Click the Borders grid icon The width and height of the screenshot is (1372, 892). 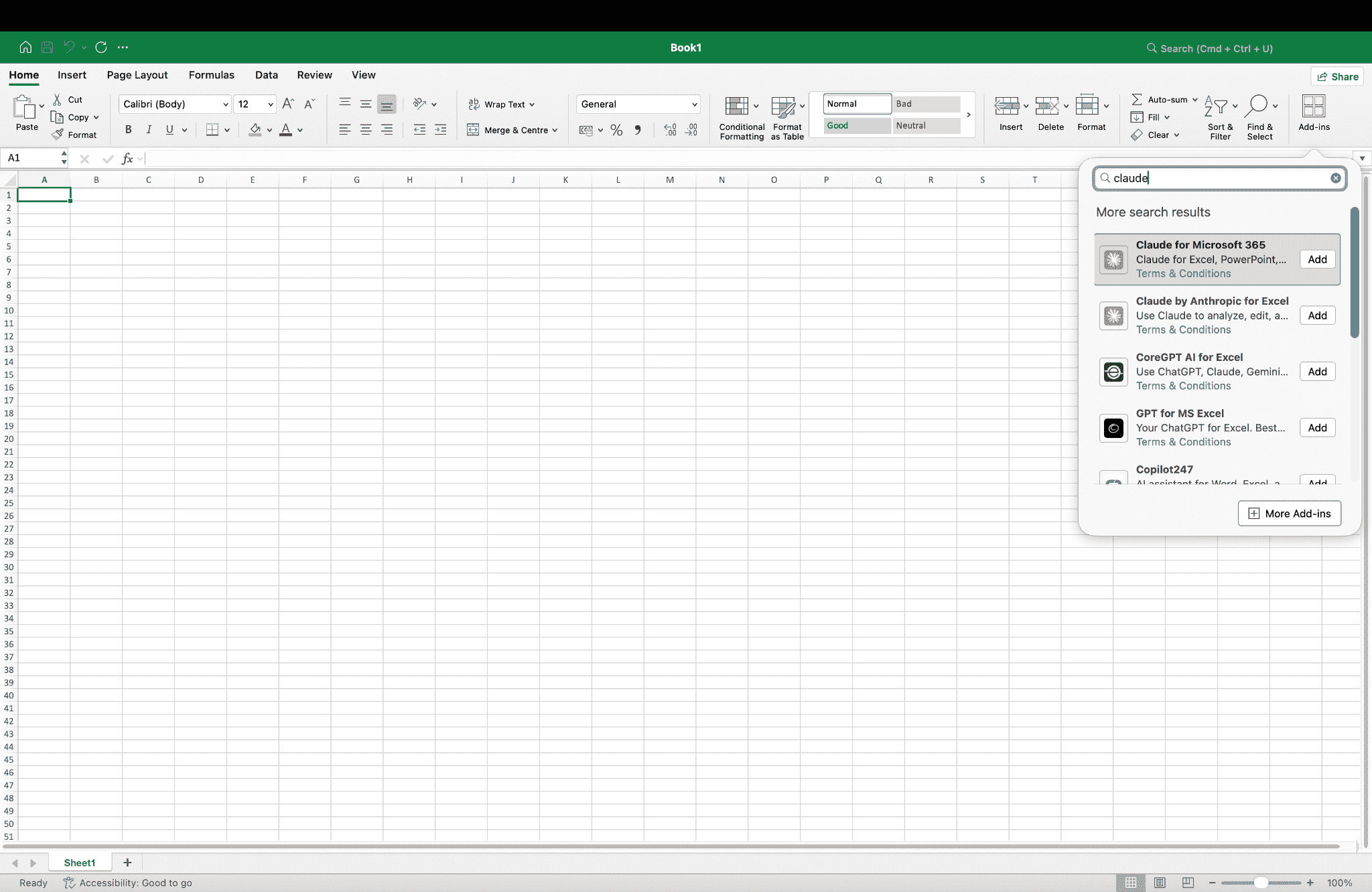(212, 130)
